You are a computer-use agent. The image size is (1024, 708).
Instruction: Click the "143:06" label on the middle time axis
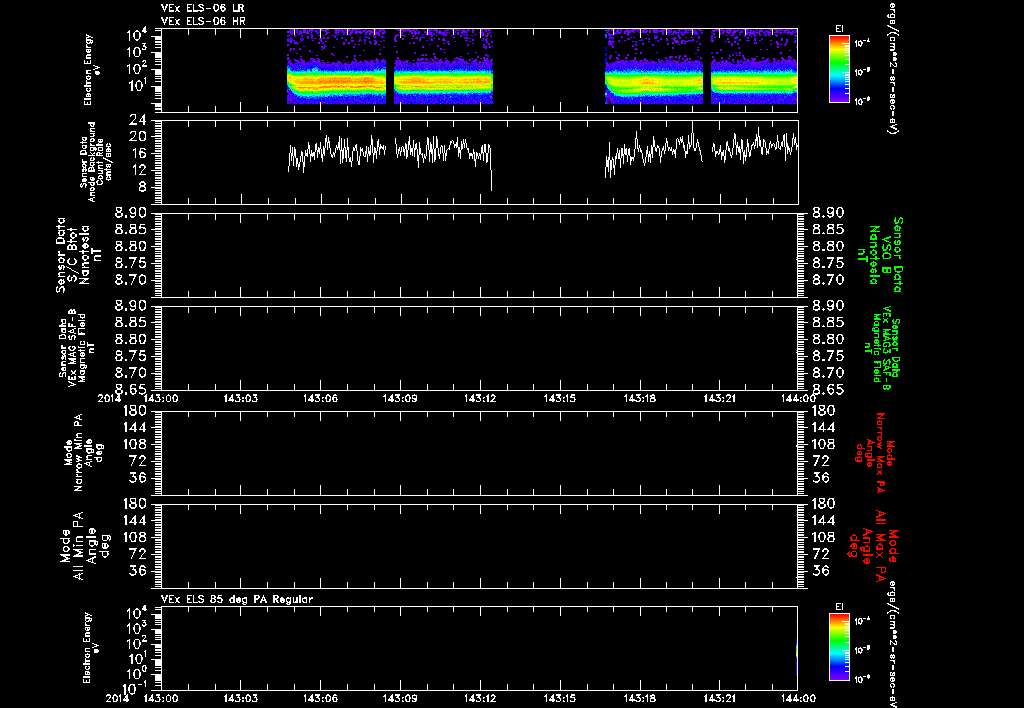(x=320, y=397)
